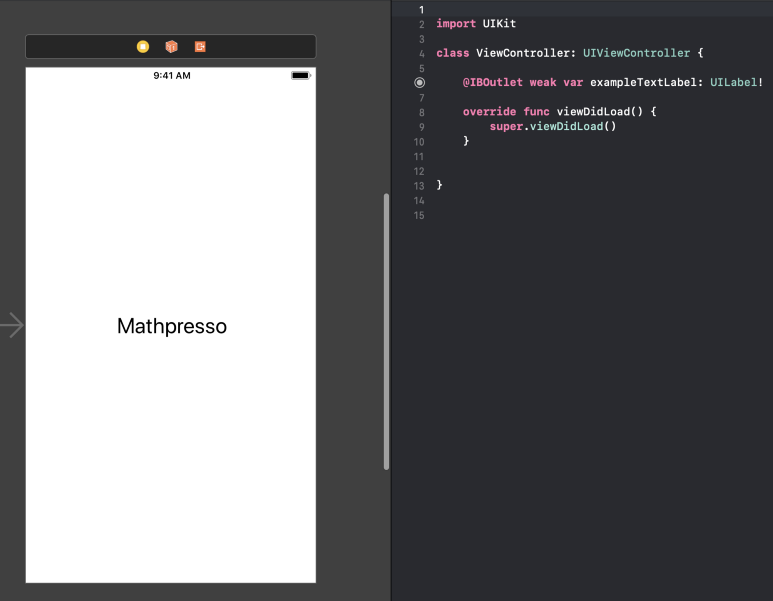Viewport: 773px width, 601px height.
Task: Place cursor on super.viewDidLoad() call
Action: [x=553, y=127]
